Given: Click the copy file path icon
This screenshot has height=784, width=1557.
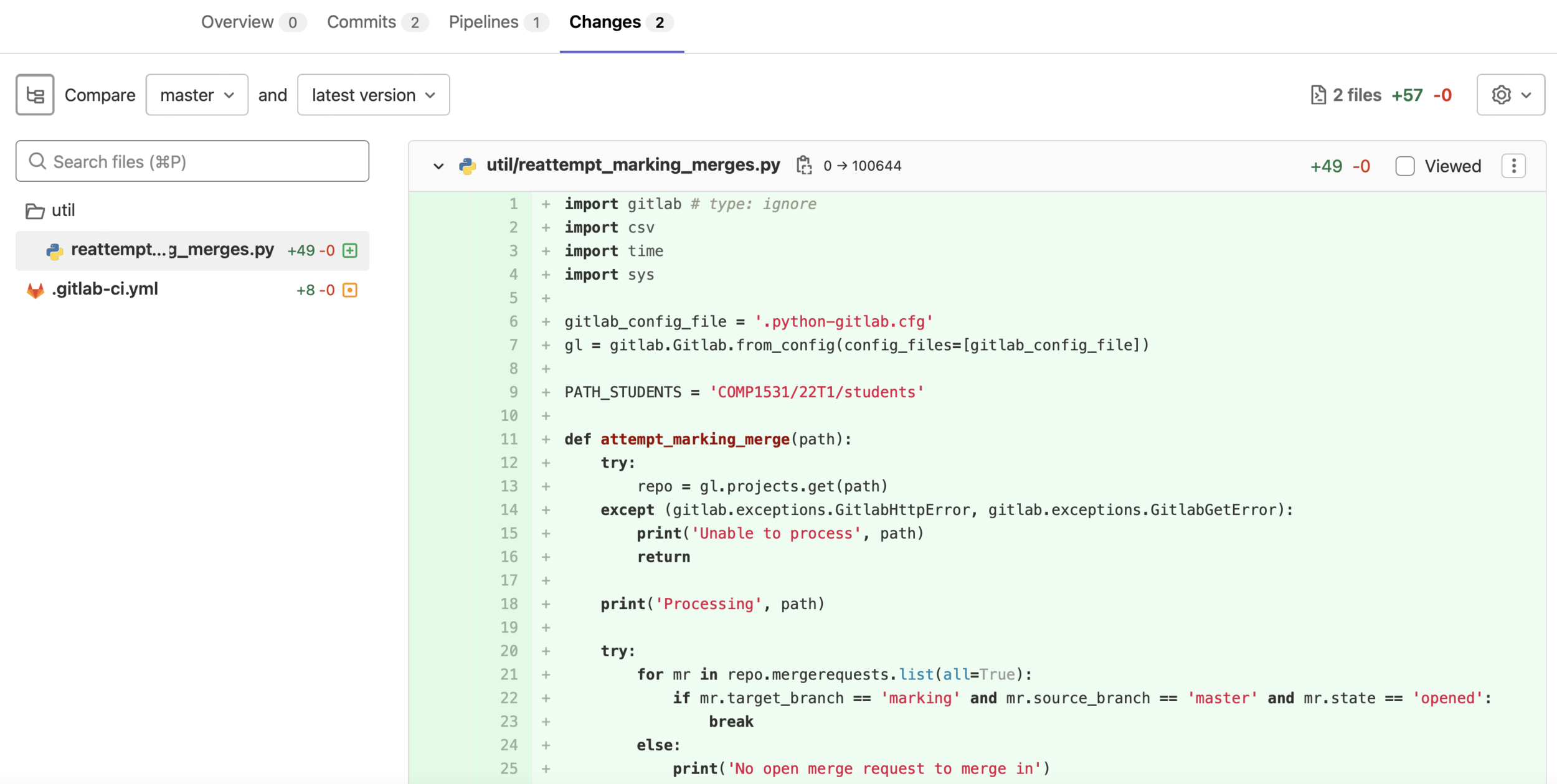Looking at the screenshot, I should coord(804,166).
